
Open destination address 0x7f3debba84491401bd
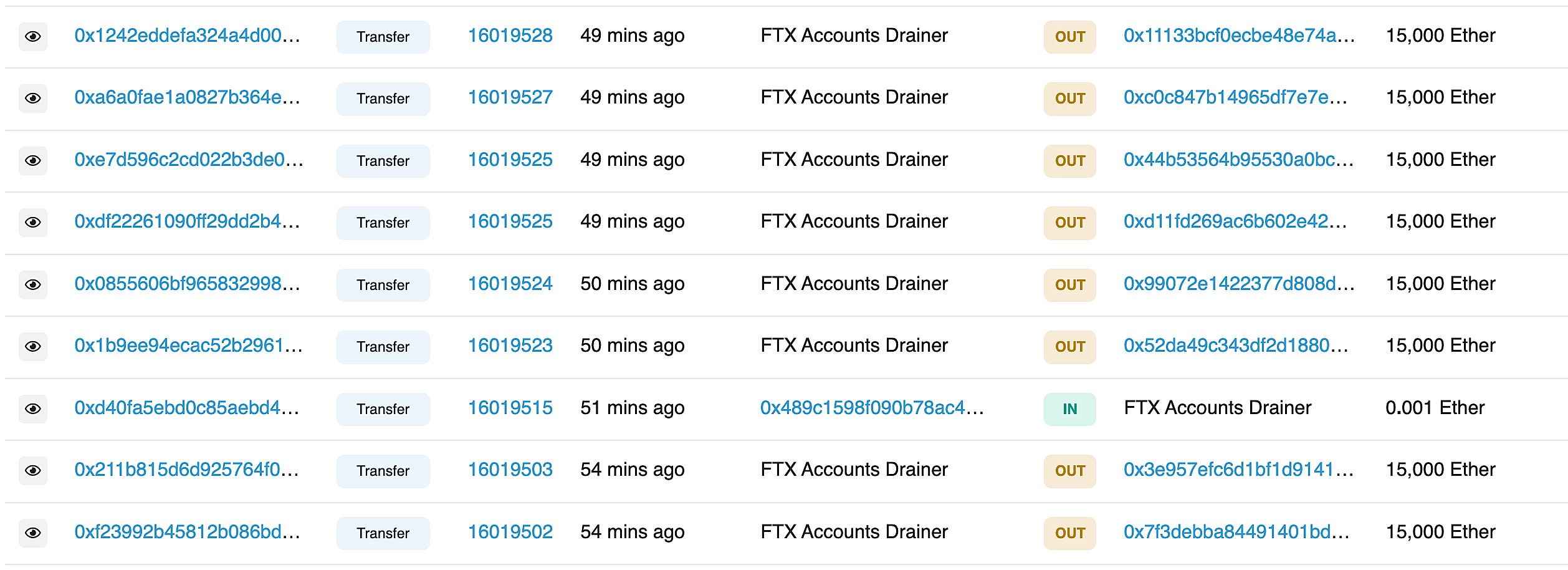[x=1236, y=532]
